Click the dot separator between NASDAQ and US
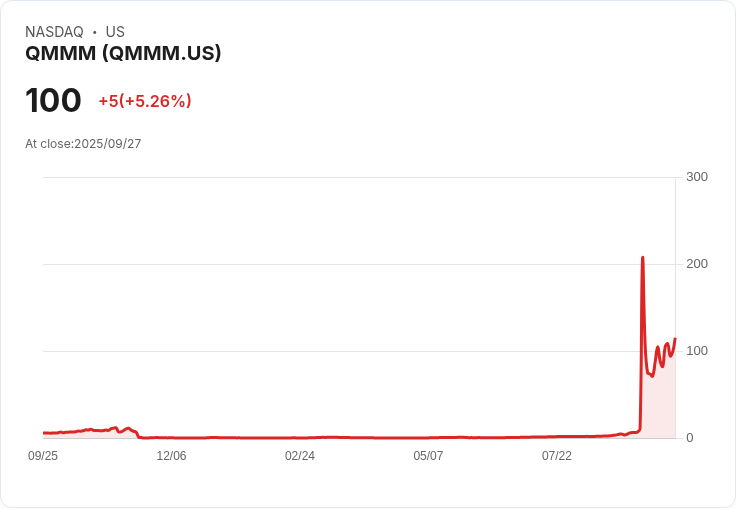The height and width of the screenshot is (508, 736). 95,32
